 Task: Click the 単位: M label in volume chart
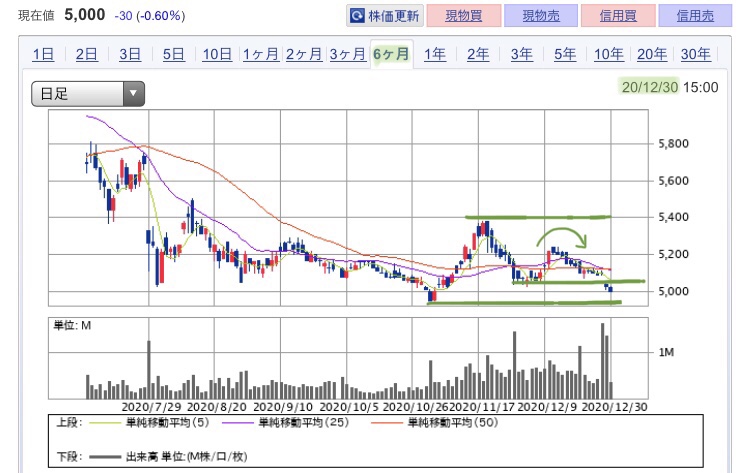click(72, 325)
